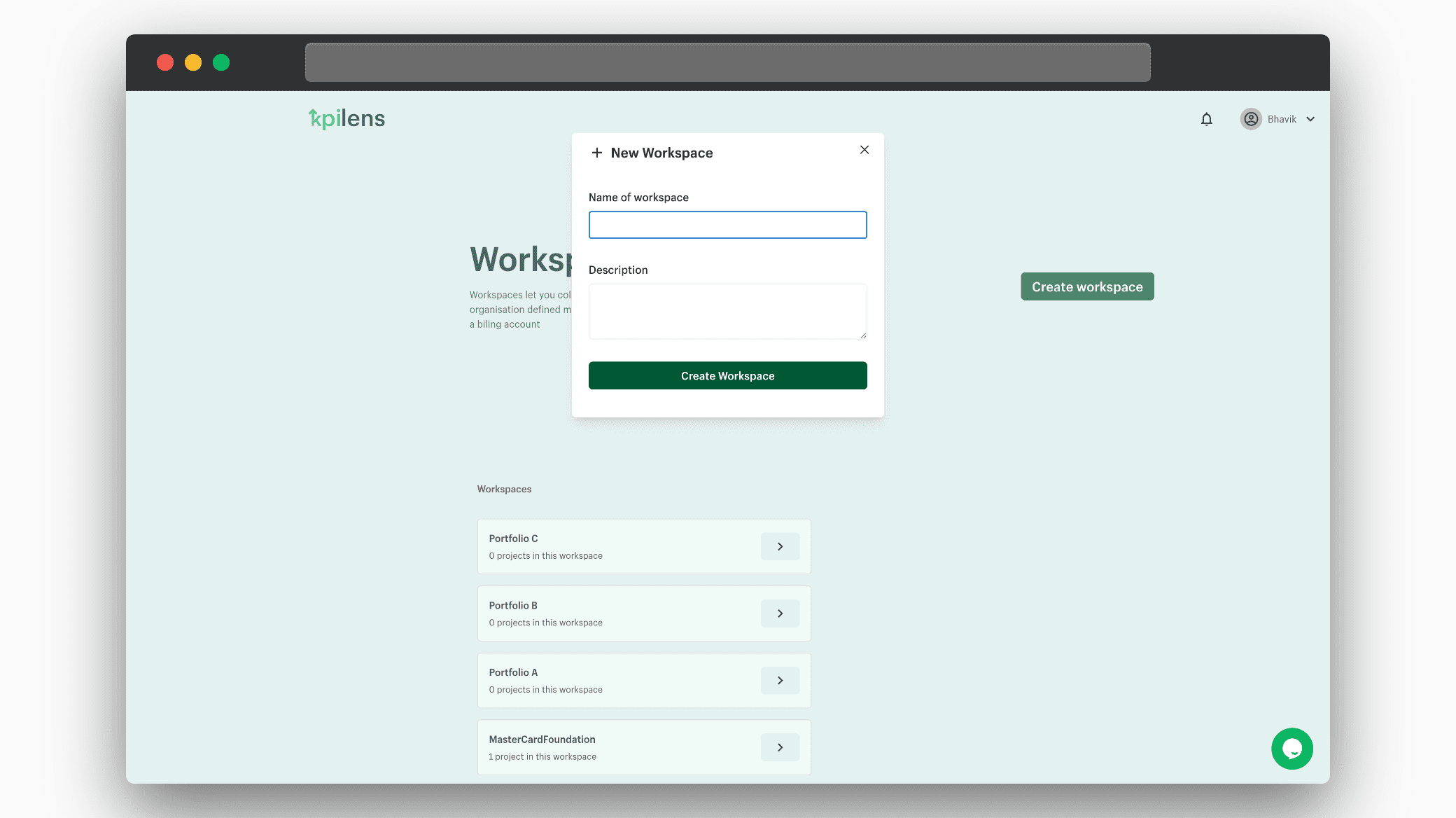Open Portfolio A with chevron arrow

[780, 680]
